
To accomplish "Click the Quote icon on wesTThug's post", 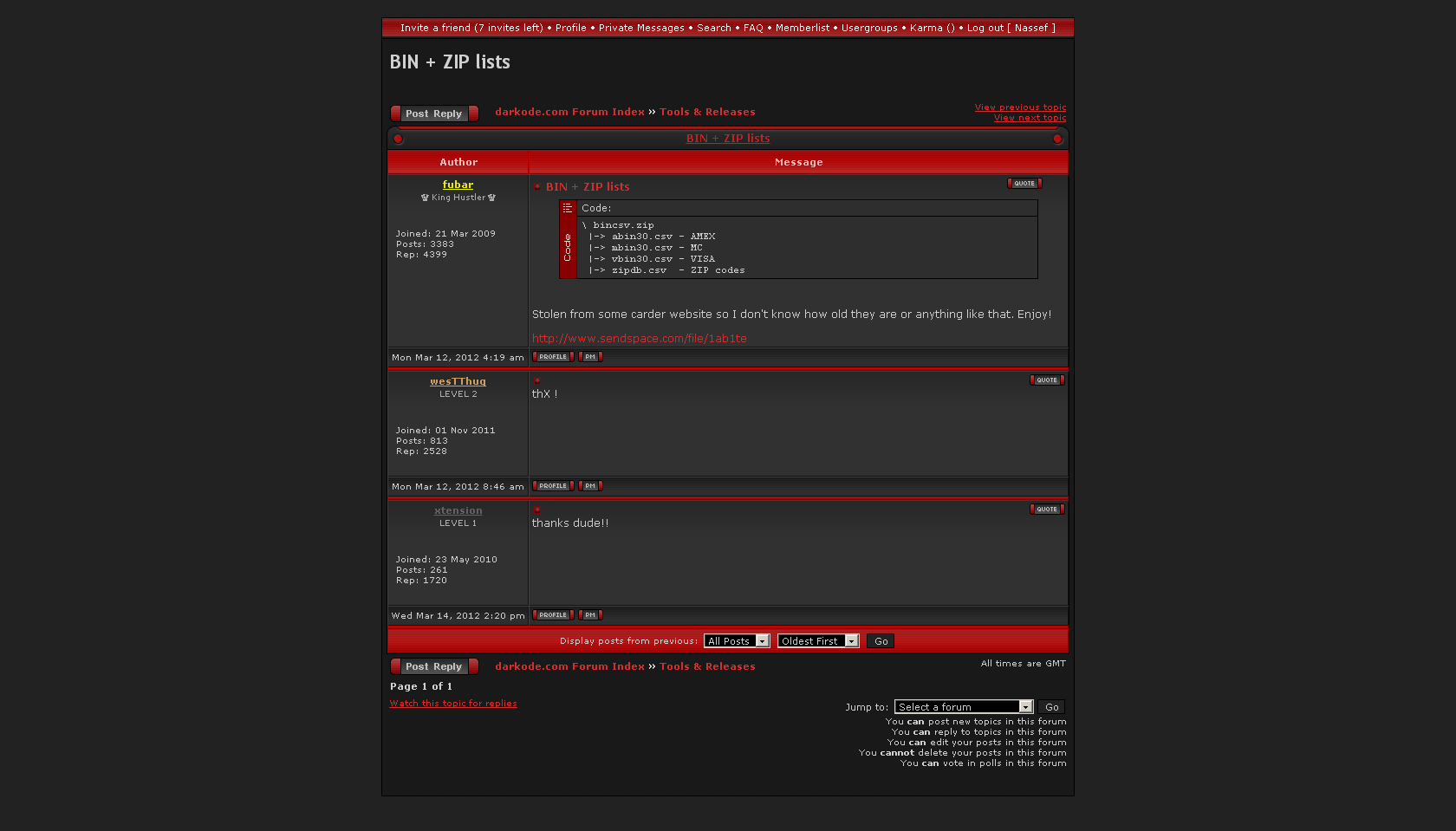I will click(x=1047, y=380).
